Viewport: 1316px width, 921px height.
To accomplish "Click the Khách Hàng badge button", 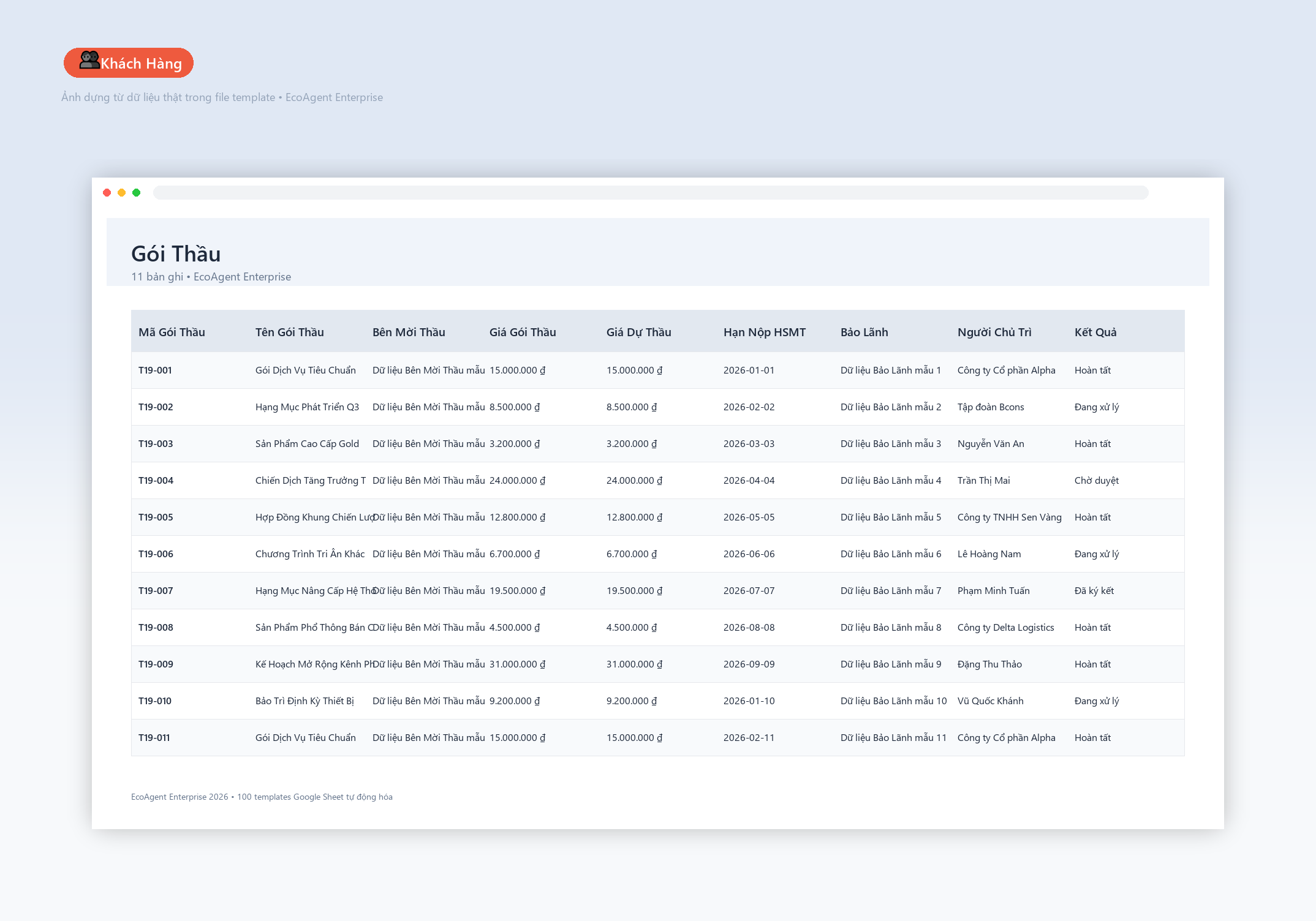I will 129,63.
